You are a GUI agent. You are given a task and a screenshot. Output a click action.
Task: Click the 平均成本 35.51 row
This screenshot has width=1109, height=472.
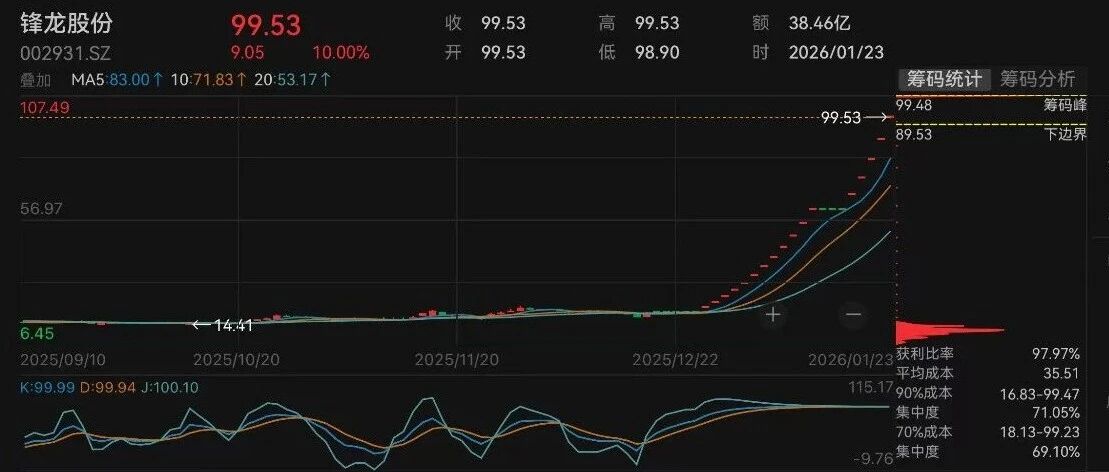[x=988, y=373]
